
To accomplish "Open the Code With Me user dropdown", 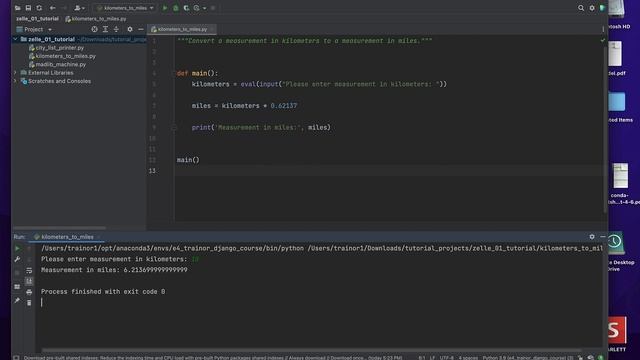I will [x=80, y=8].
